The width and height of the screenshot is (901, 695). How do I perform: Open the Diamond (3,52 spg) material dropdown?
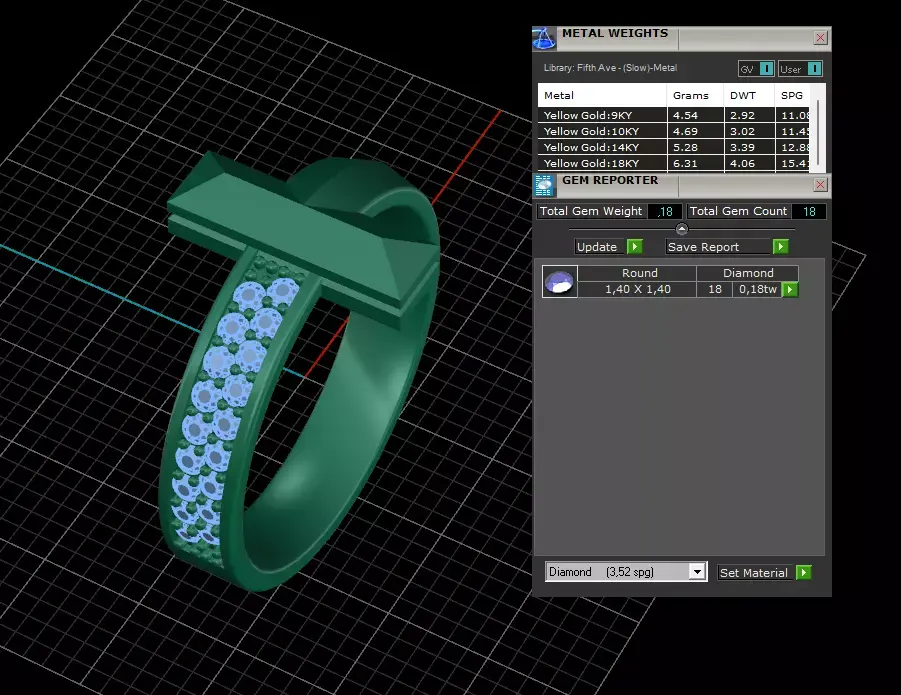coord(696,572)
